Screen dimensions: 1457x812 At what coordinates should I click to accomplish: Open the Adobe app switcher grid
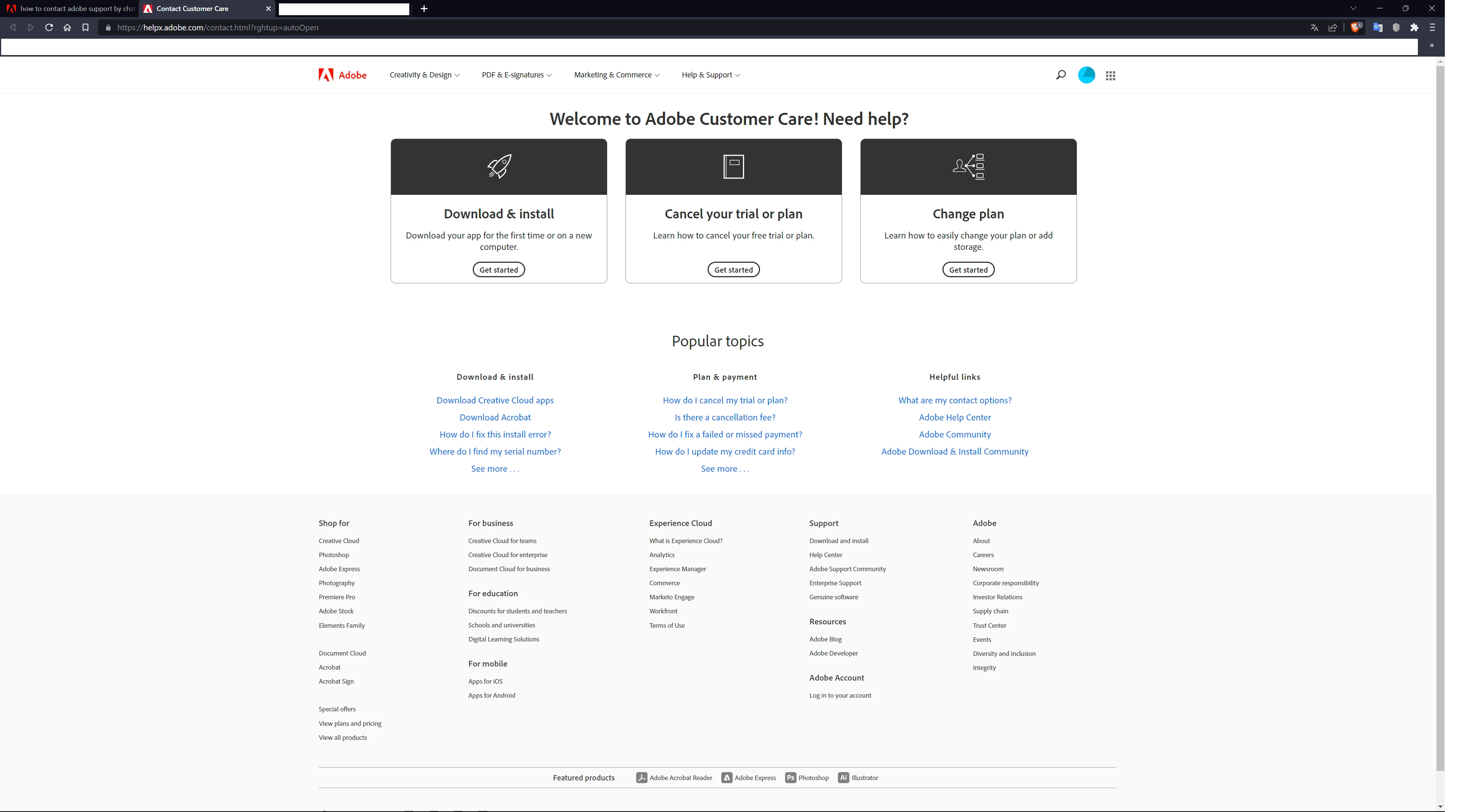pyautogui.click(x=1110, y=75)
